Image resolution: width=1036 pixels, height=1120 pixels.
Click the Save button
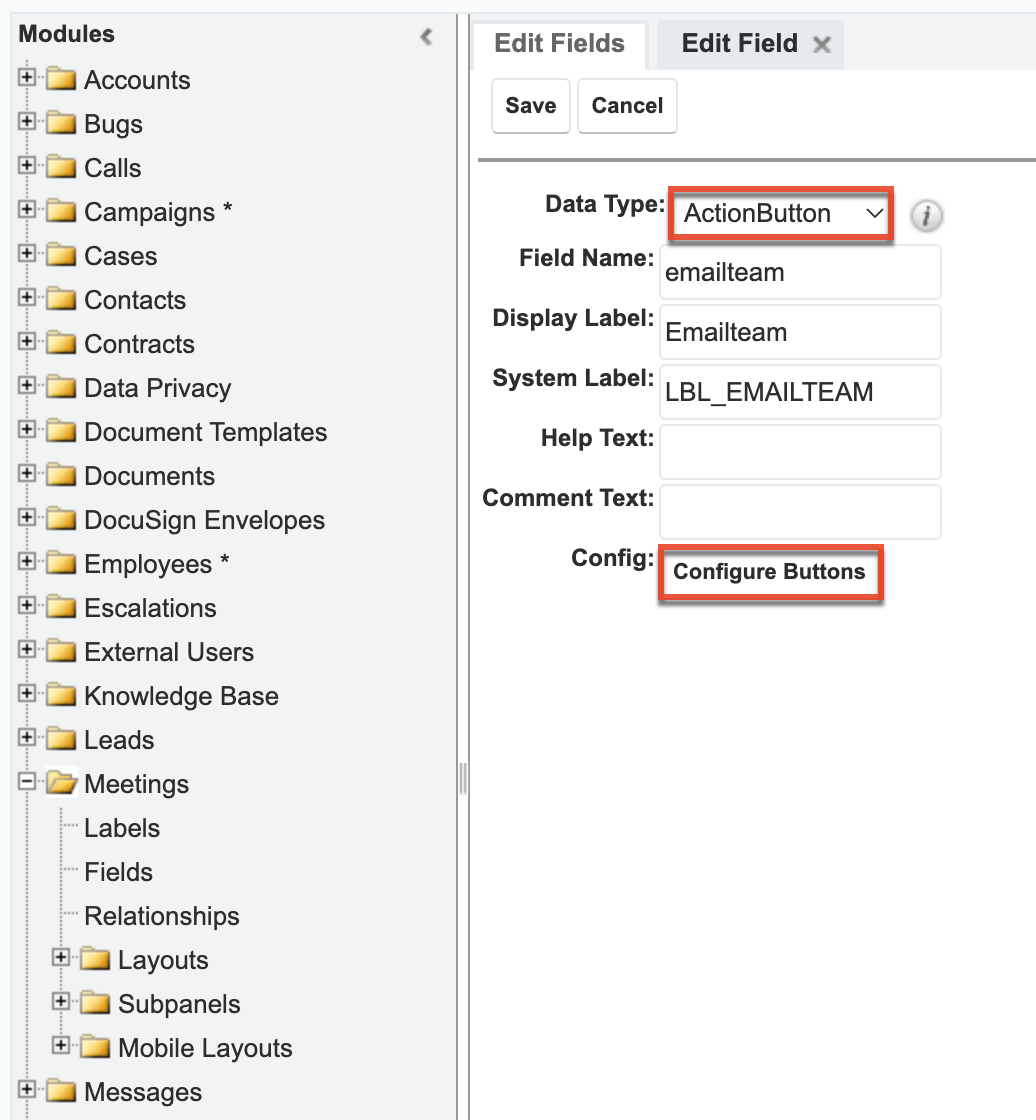coord(530,105)
